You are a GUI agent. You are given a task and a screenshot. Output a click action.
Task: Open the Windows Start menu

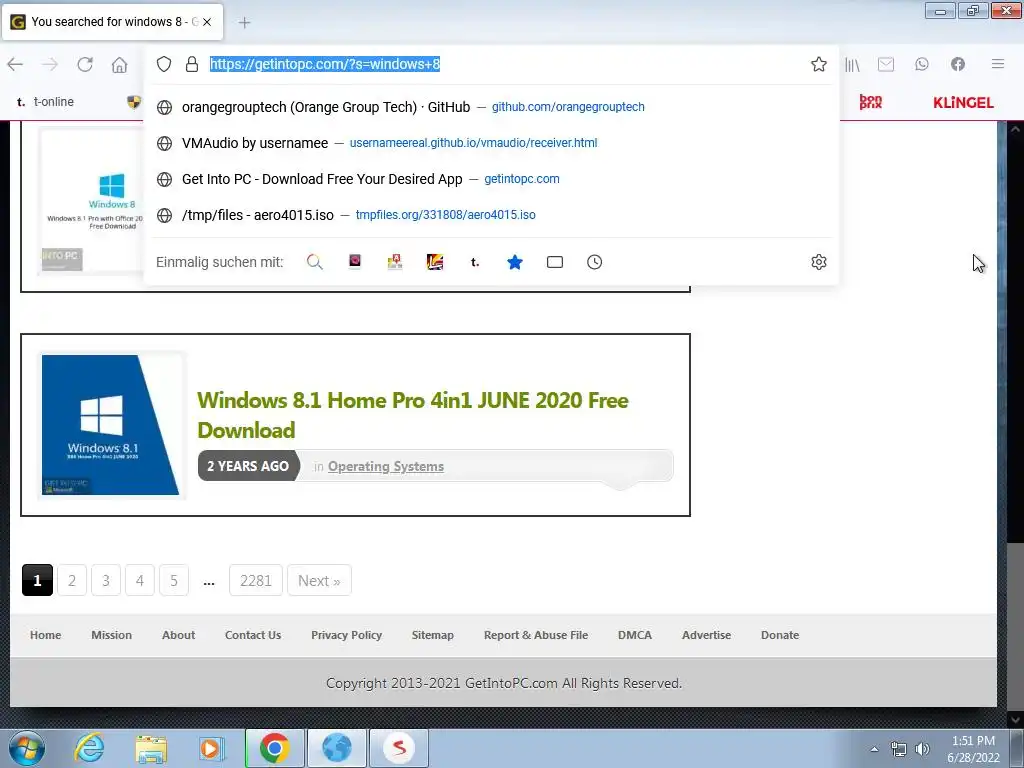tap(27, 748)
